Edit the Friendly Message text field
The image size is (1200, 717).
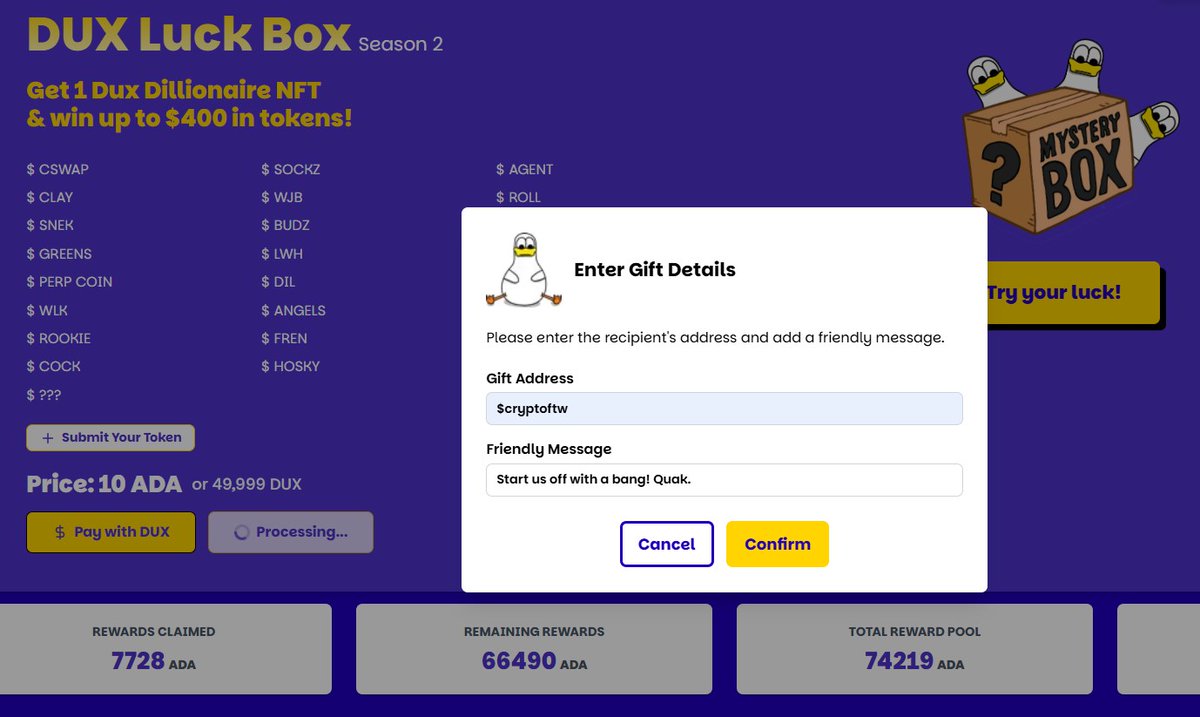[x=724, y=479]
